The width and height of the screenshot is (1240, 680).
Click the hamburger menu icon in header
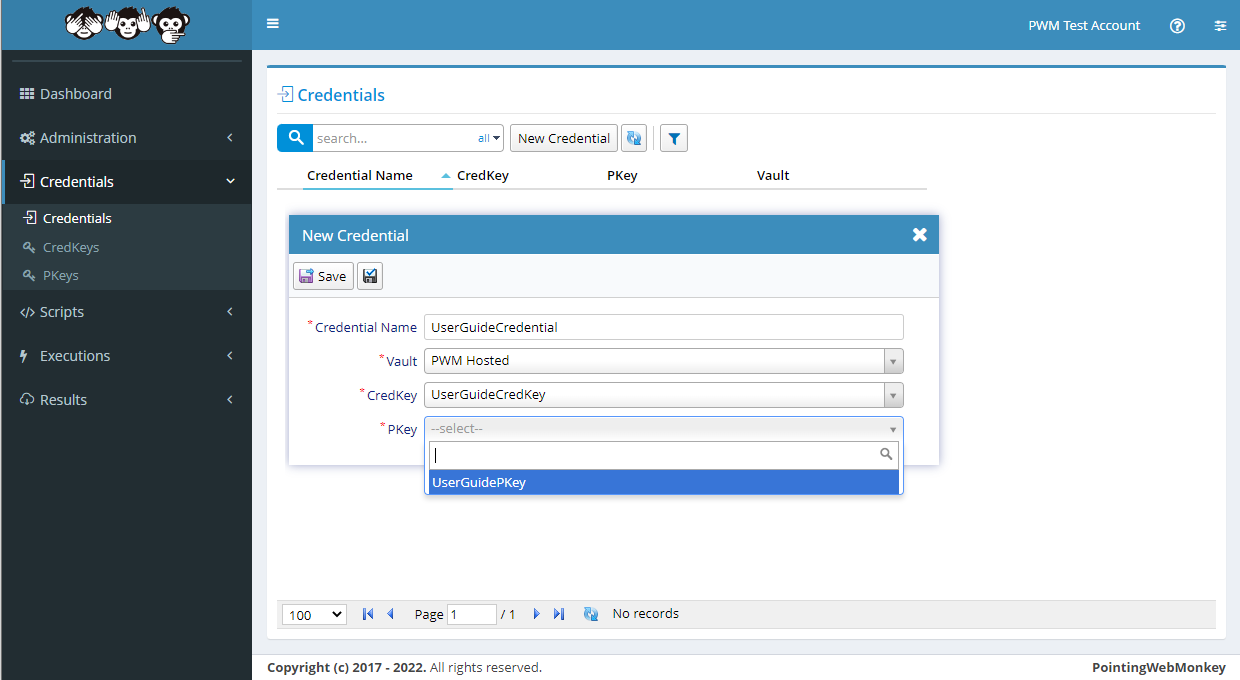(x=273, y=24)
